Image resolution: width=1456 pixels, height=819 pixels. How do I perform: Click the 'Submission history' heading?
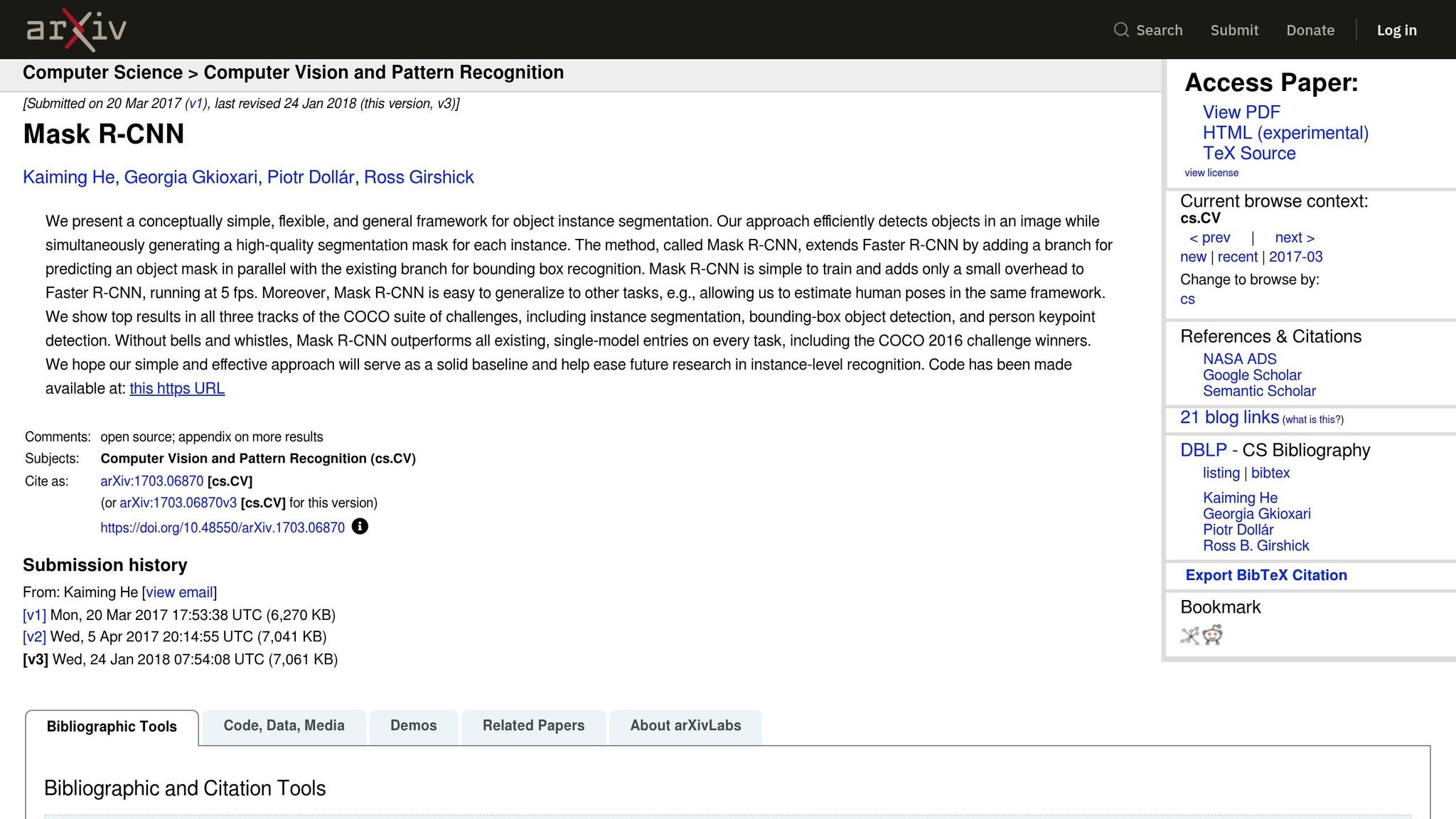tap(105, 565)
